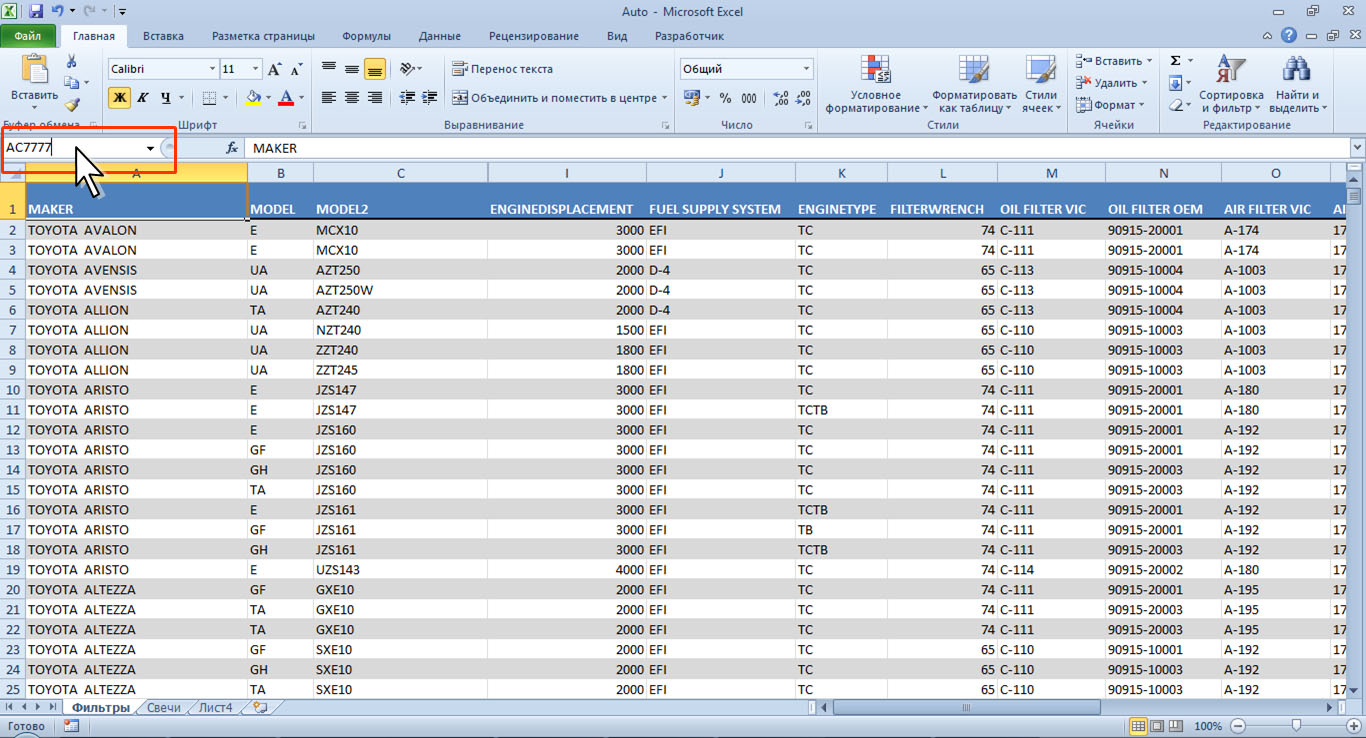Switch to Page Layout view in the status bar

click(x=1156, y=726)
